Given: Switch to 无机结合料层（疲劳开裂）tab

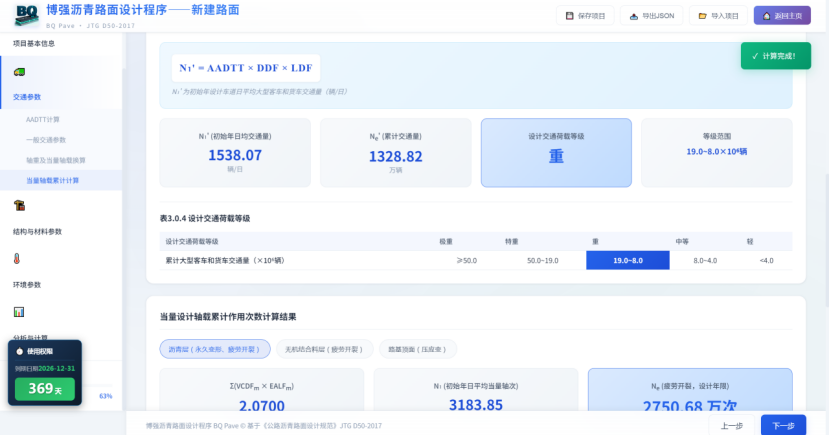Looking at the screenshot, I should 324,349.
